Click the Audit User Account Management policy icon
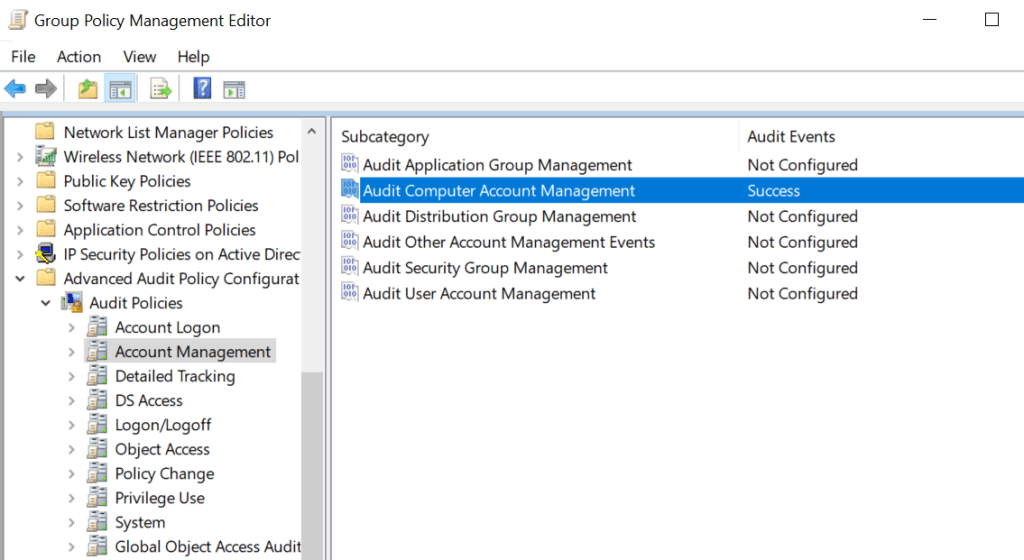Viewport: 1024px width, 560px height. click(x=350, y=294)
